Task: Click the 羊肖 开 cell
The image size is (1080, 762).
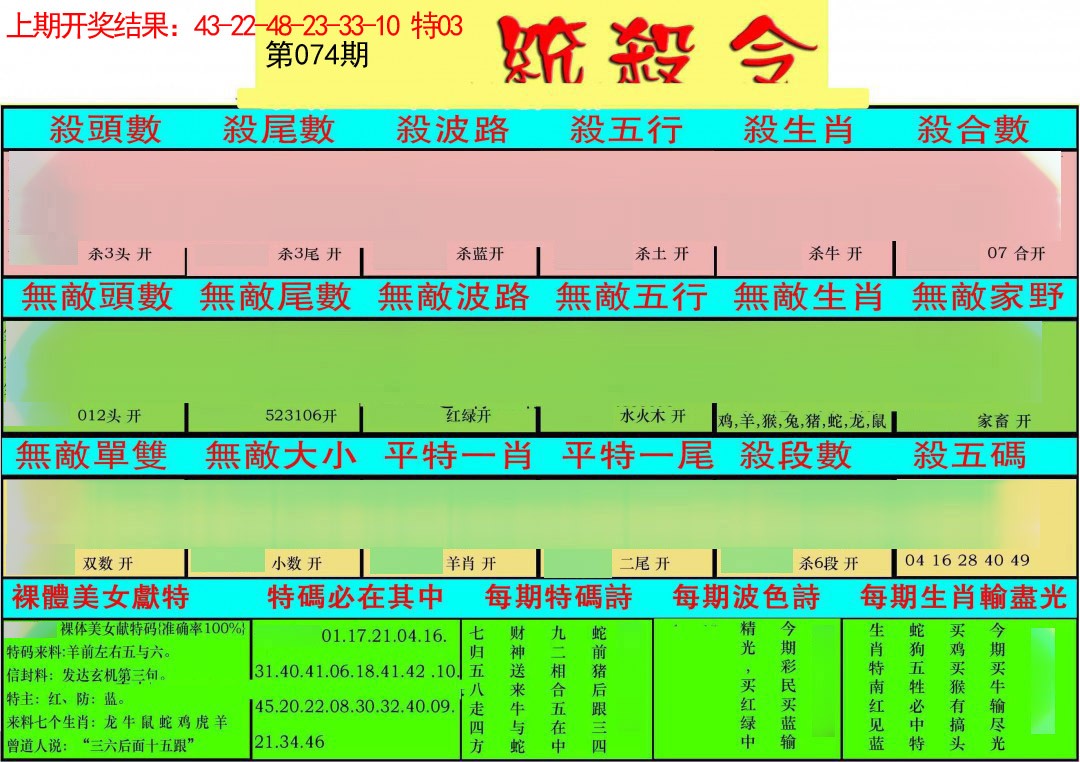Action: click(x=470, y=564)
